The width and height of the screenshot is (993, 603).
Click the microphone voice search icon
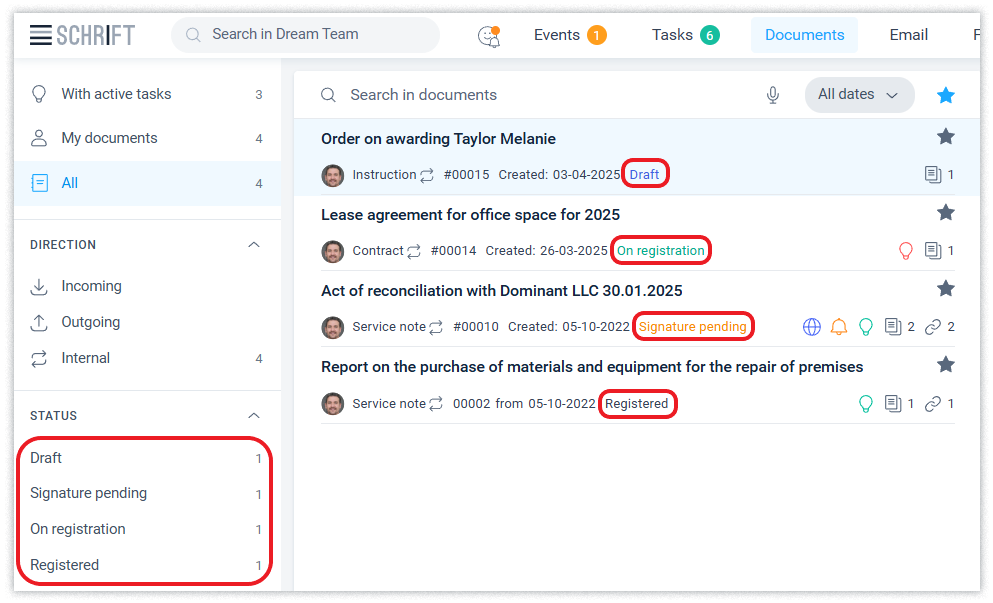pos(772,95)
